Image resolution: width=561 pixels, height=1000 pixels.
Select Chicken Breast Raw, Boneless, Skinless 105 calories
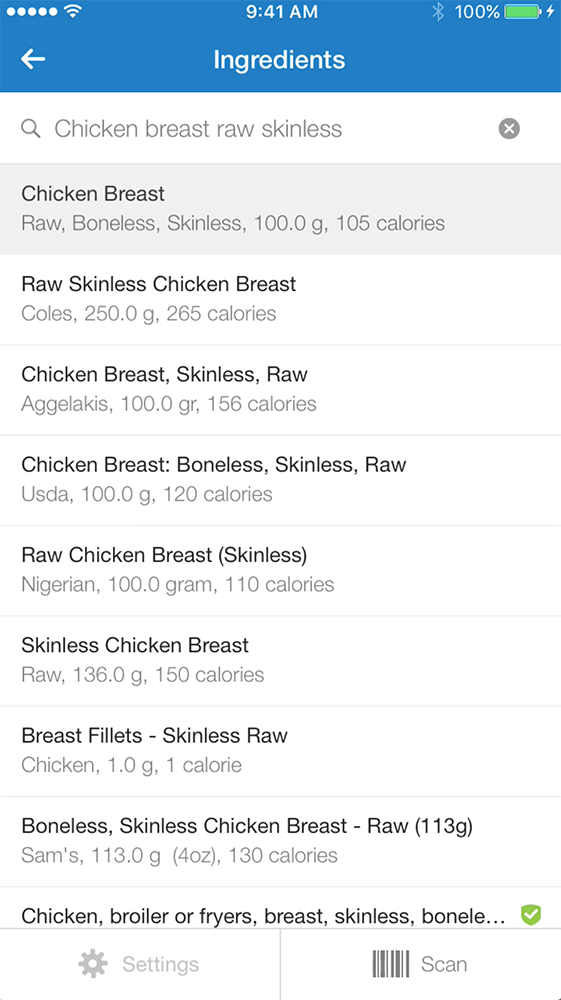tap(280, 209)
